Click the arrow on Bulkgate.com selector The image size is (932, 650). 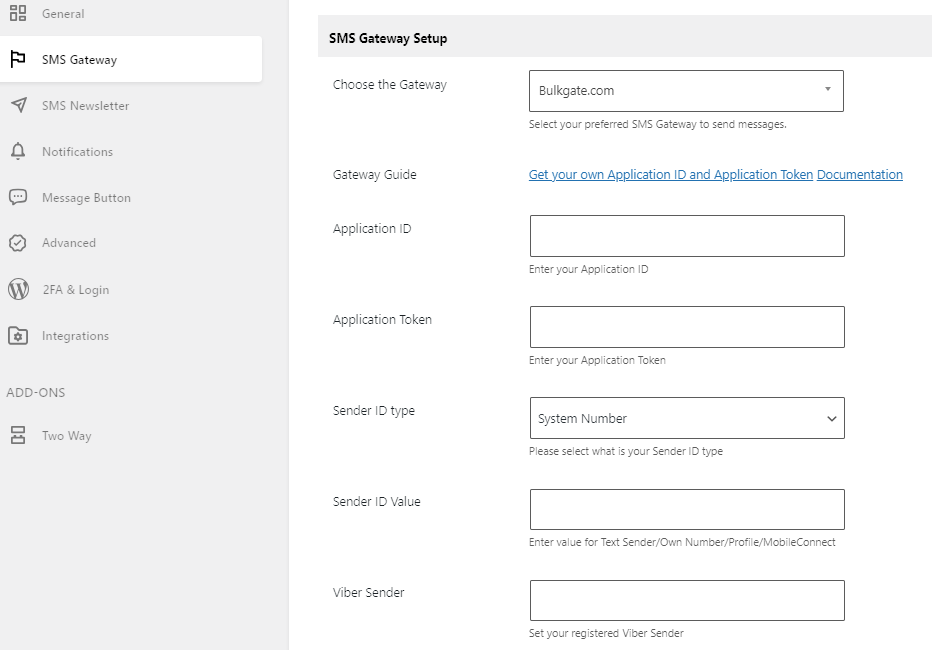coord(827,90)
